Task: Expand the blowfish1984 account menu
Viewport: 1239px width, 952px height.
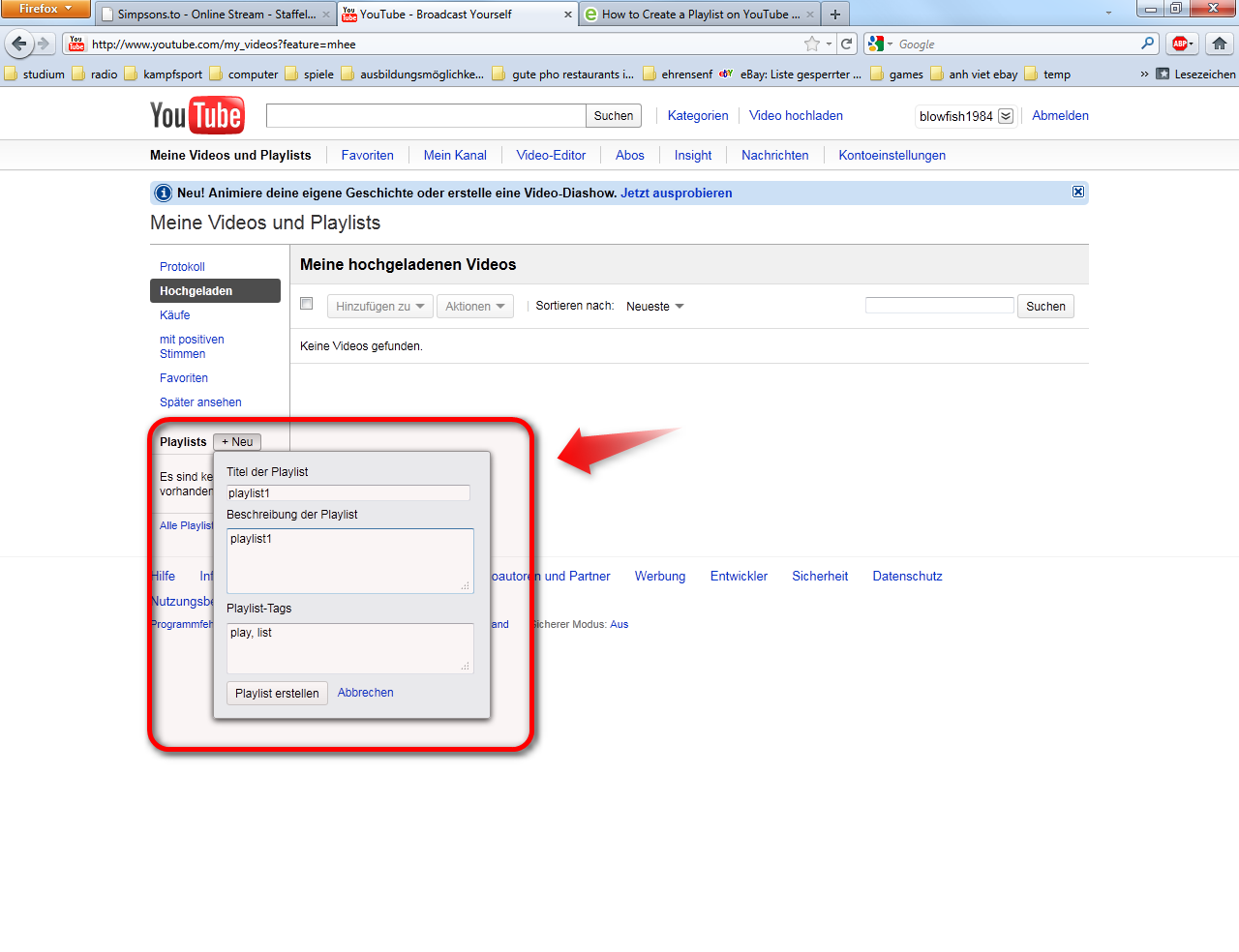Action: (x=1006, y=116)
